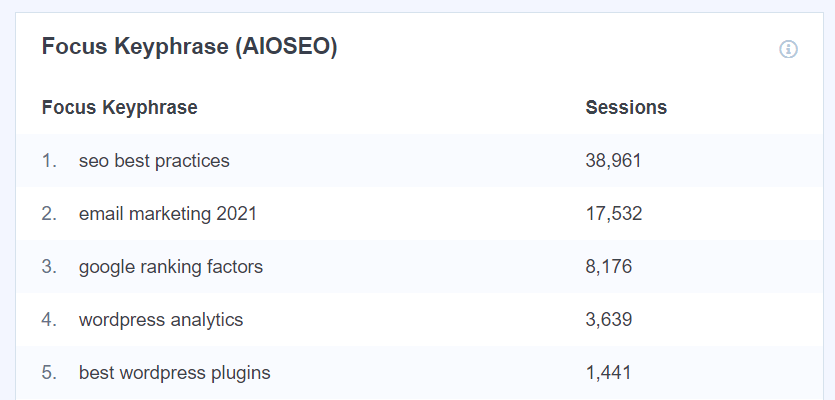Open the 'wordpress analytics' keyphrase entry

[161, 320]
